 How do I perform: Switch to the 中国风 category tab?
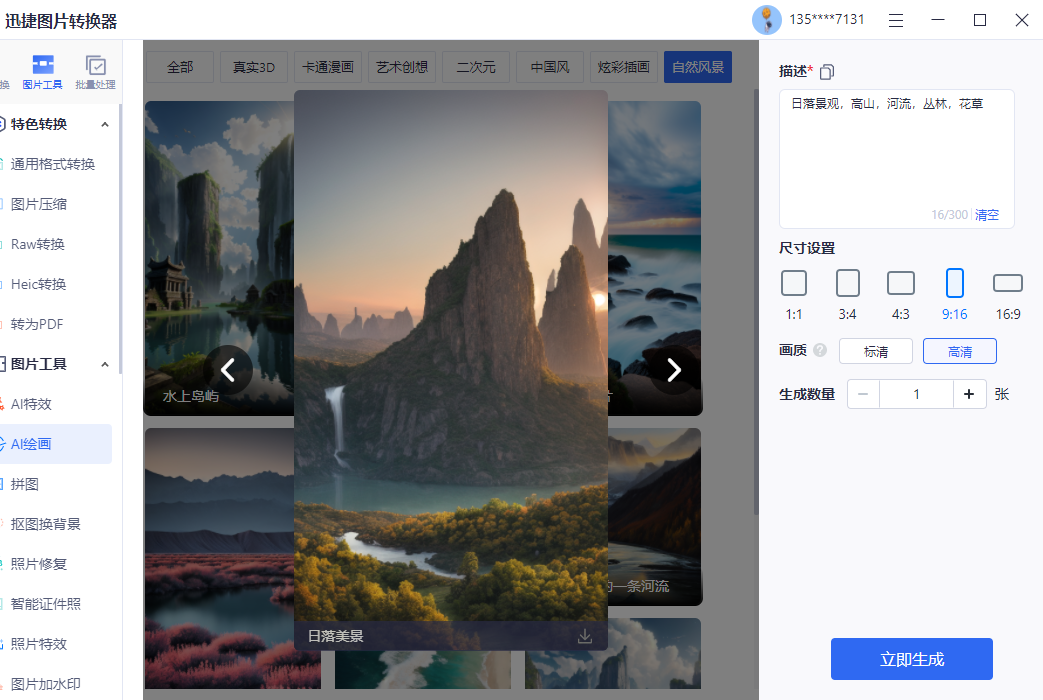(x=549, y=67)
